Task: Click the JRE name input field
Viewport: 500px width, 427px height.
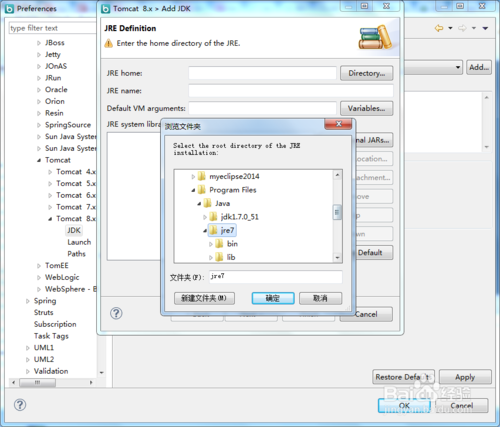Action: point(291,91)
